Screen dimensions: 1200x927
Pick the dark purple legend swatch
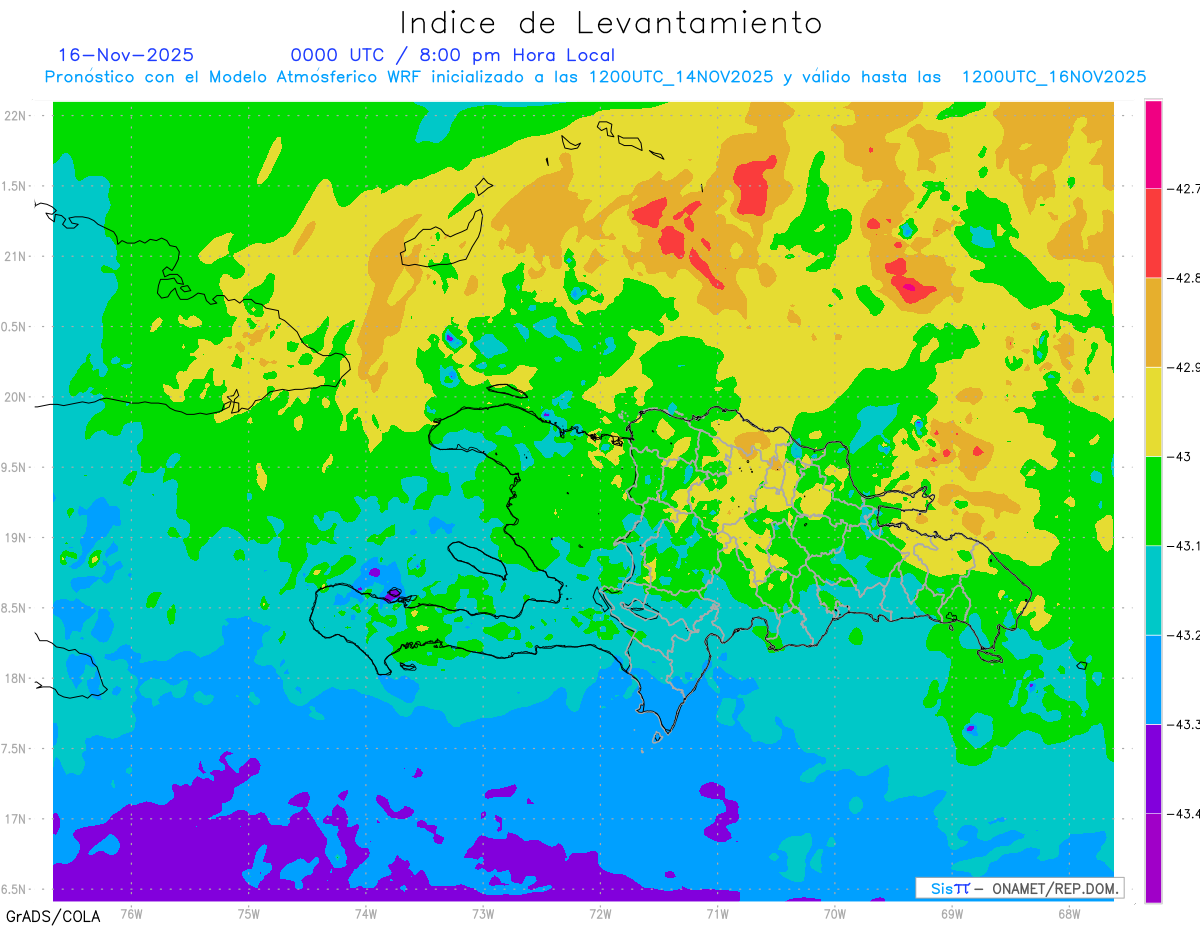(x=1153, y=768)
